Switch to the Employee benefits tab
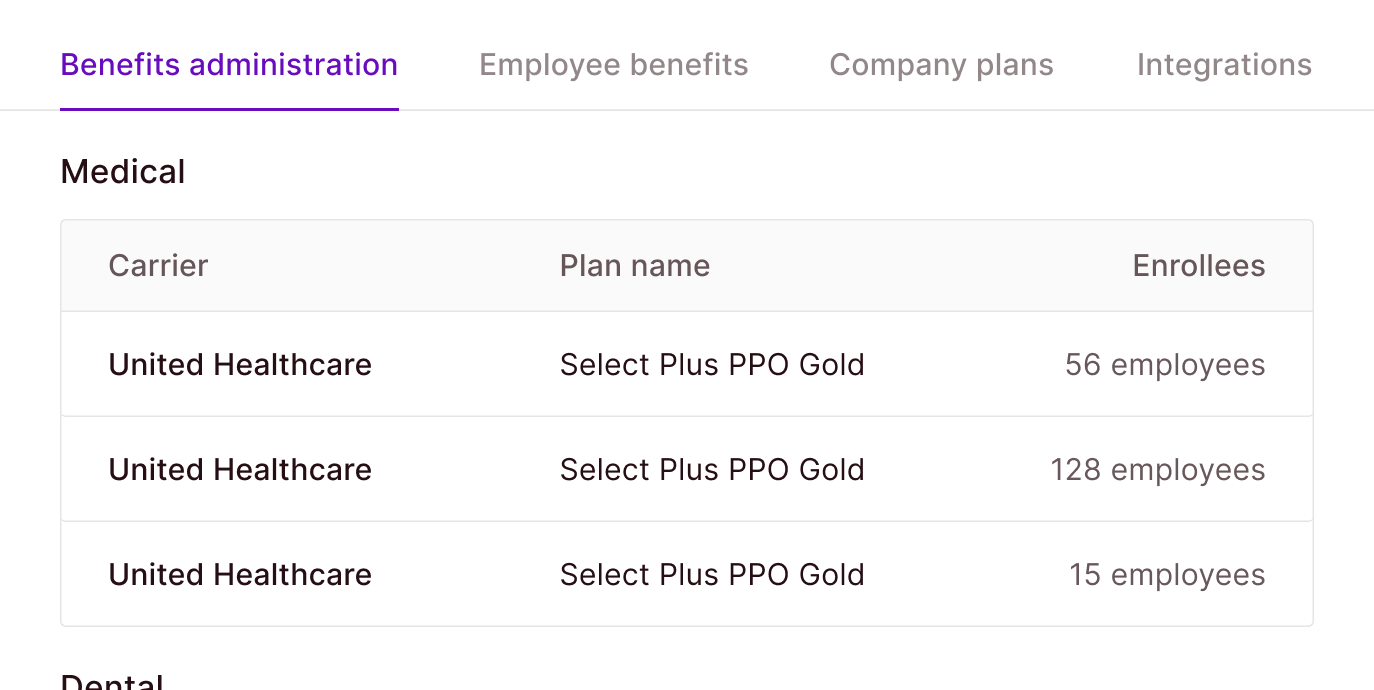1374x690 pixels. (613, 65)
